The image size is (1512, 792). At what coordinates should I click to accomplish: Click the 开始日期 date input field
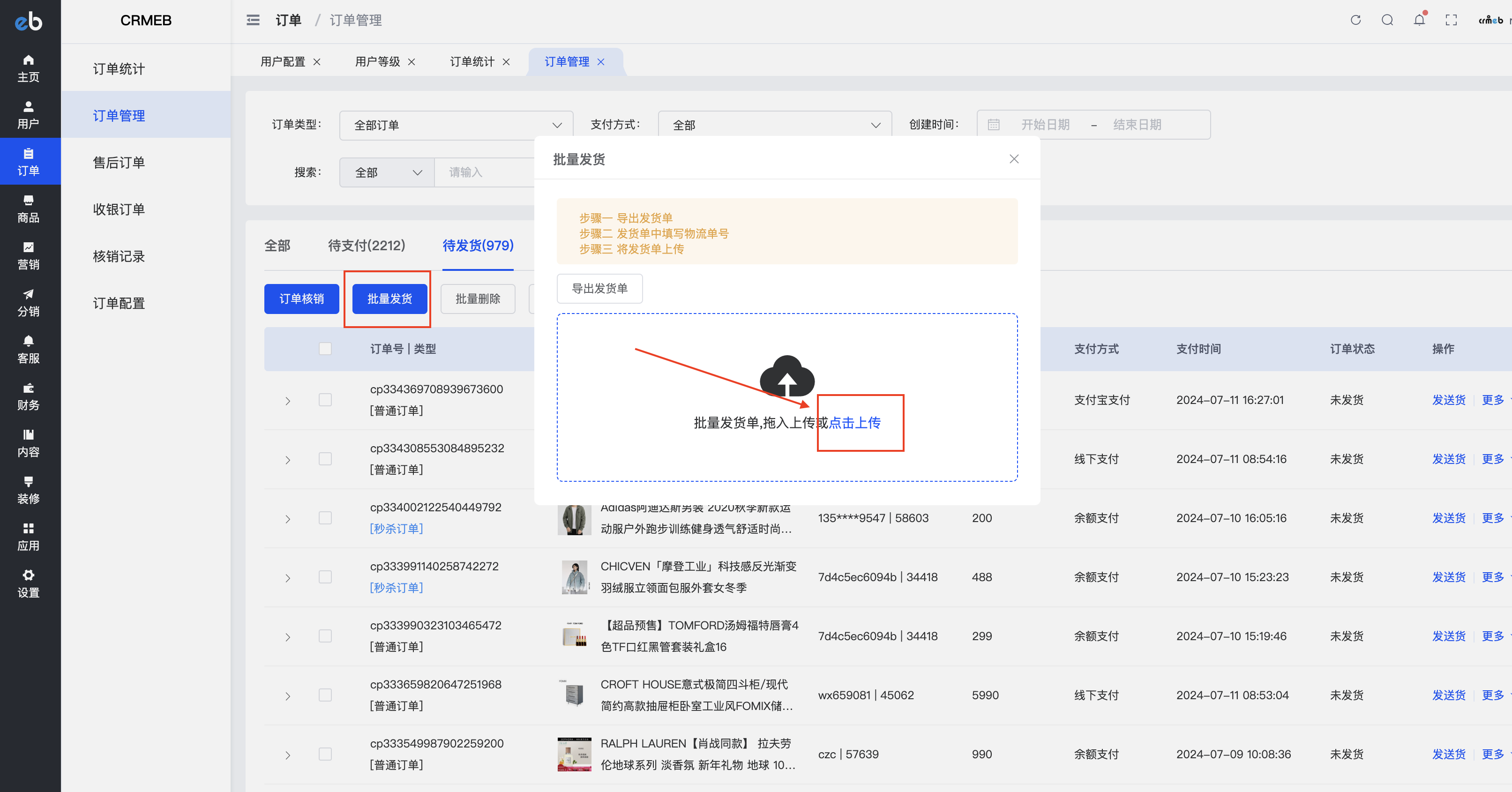click(1045, 125)
